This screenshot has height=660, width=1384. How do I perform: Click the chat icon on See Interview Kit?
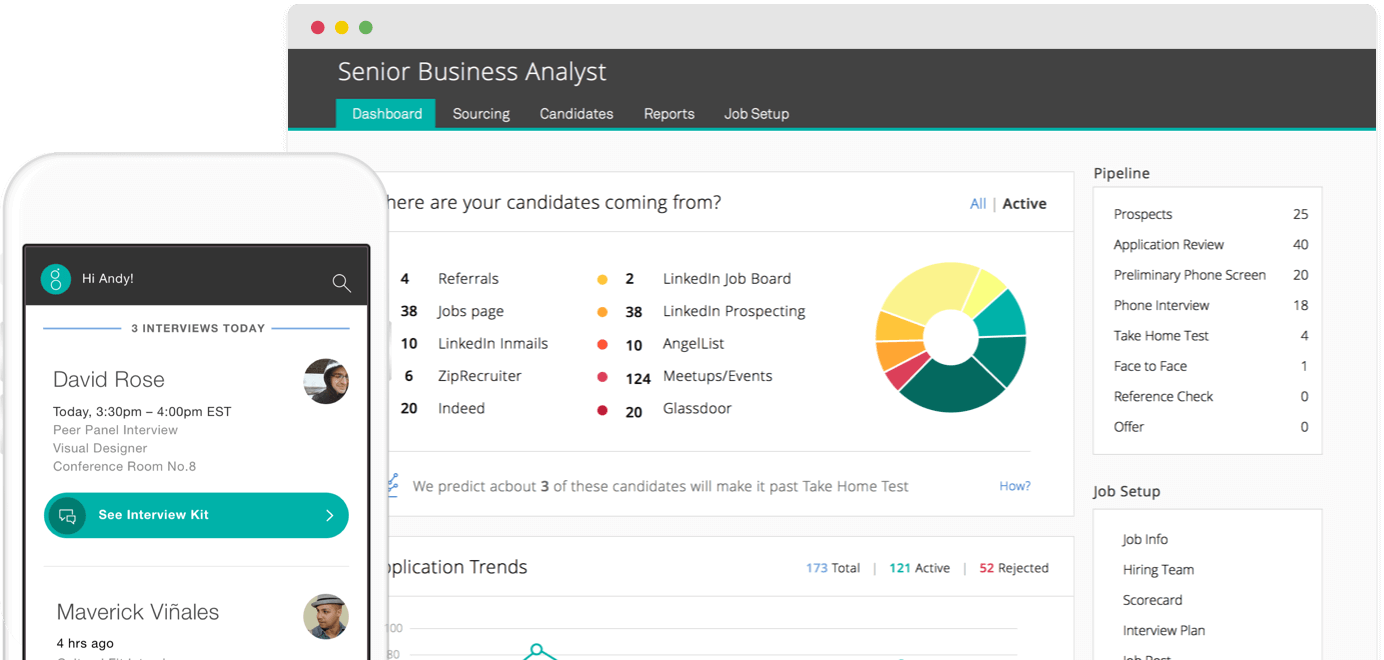pos(68,516)
